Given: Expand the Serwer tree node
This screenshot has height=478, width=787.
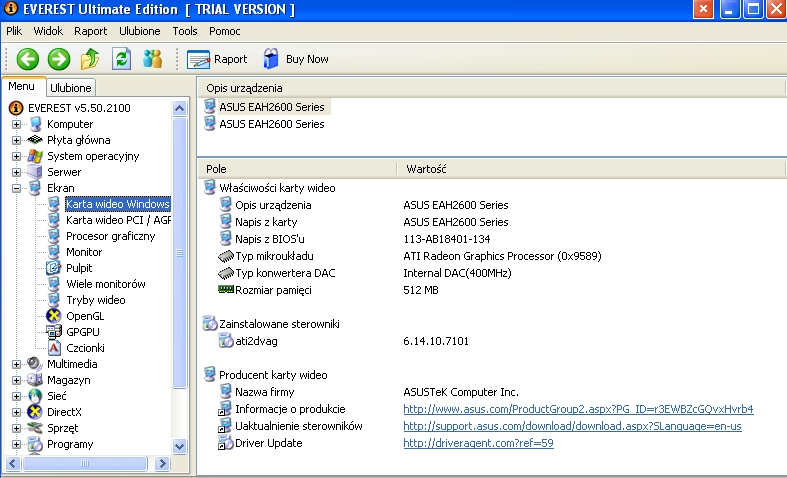Looking at the screenshot, I should tap(17, 172).
